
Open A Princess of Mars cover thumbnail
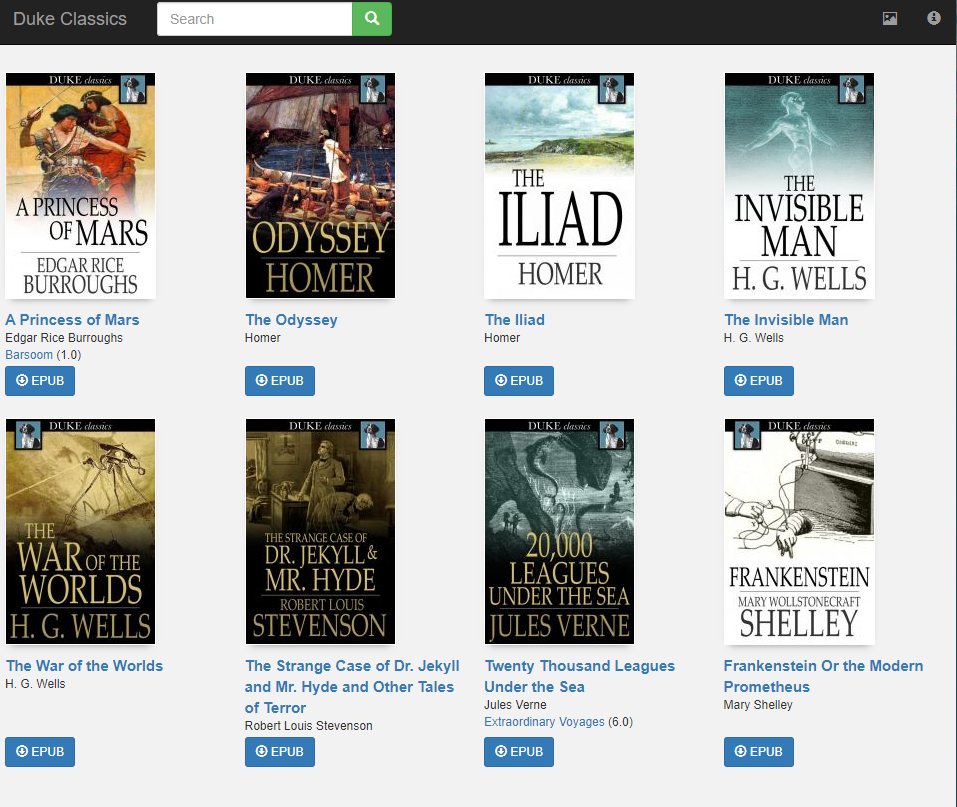coord(81,186)
